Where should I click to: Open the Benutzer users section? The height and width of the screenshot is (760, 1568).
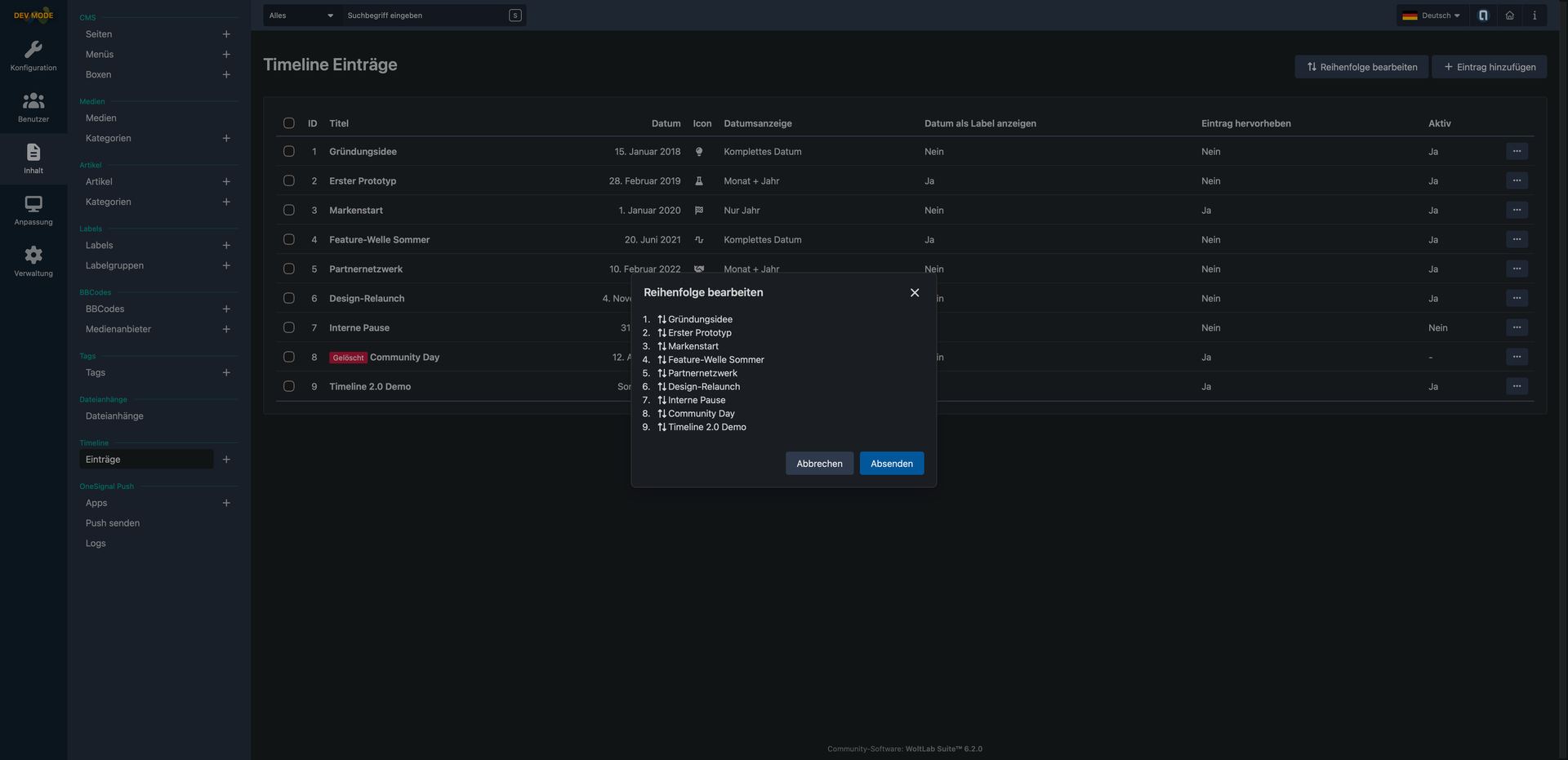pos(33,107)
